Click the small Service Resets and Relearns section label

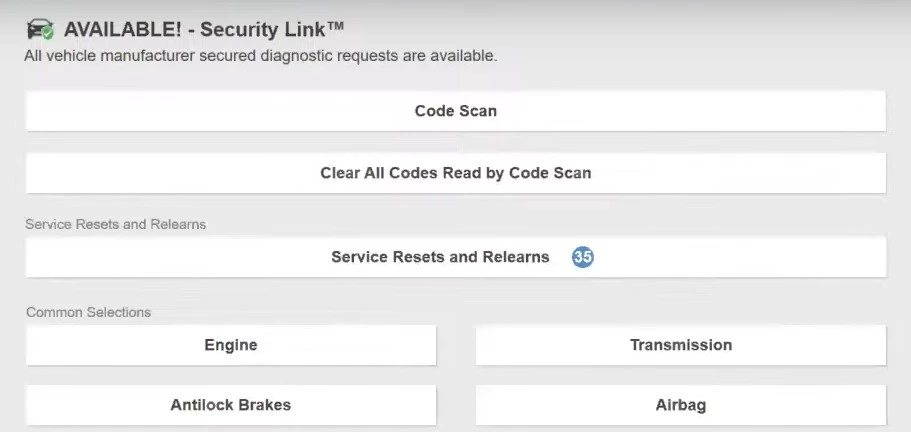click(x=115, y=224)
